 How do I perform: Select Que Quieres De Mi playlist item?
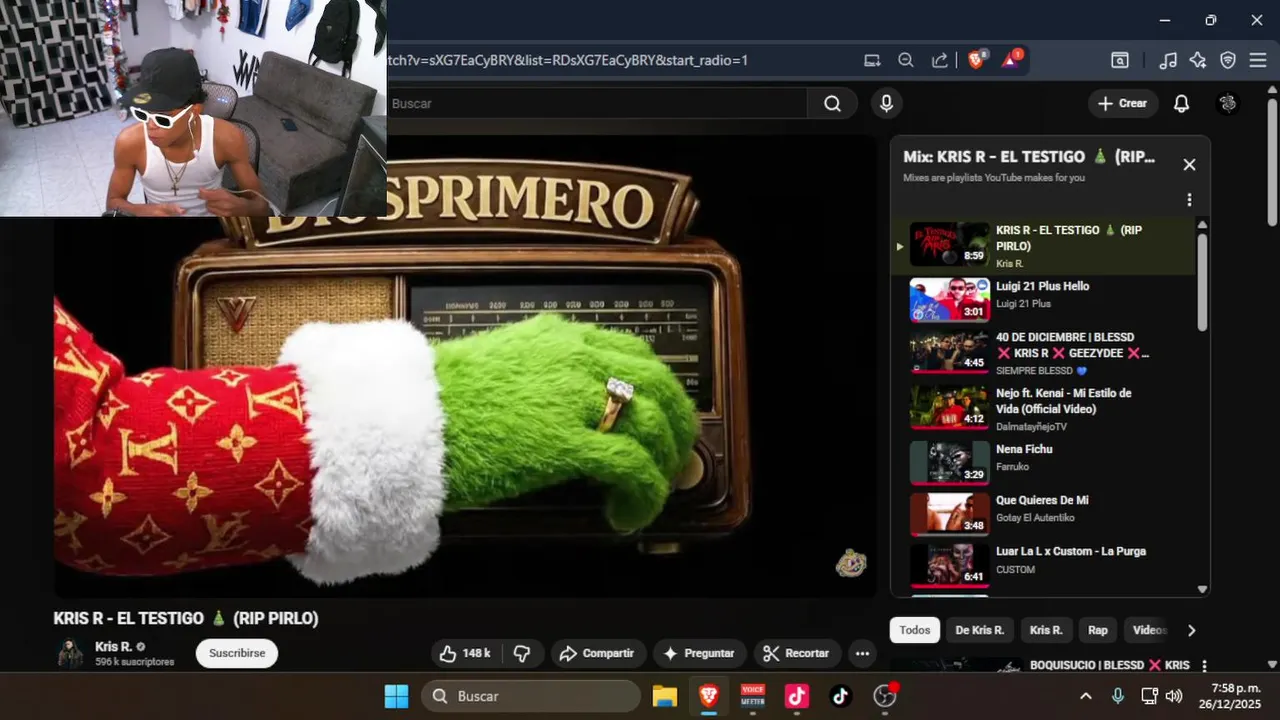coord(1045,514)
